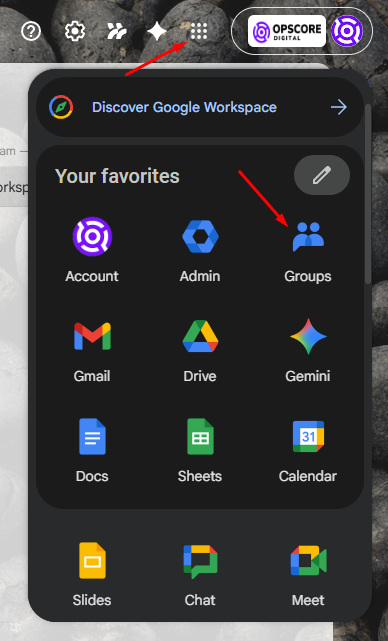The height and width of the screenshot is (641, 388).
Task: Click the double-chevron icon beside Settings
Action: point(117,31)
